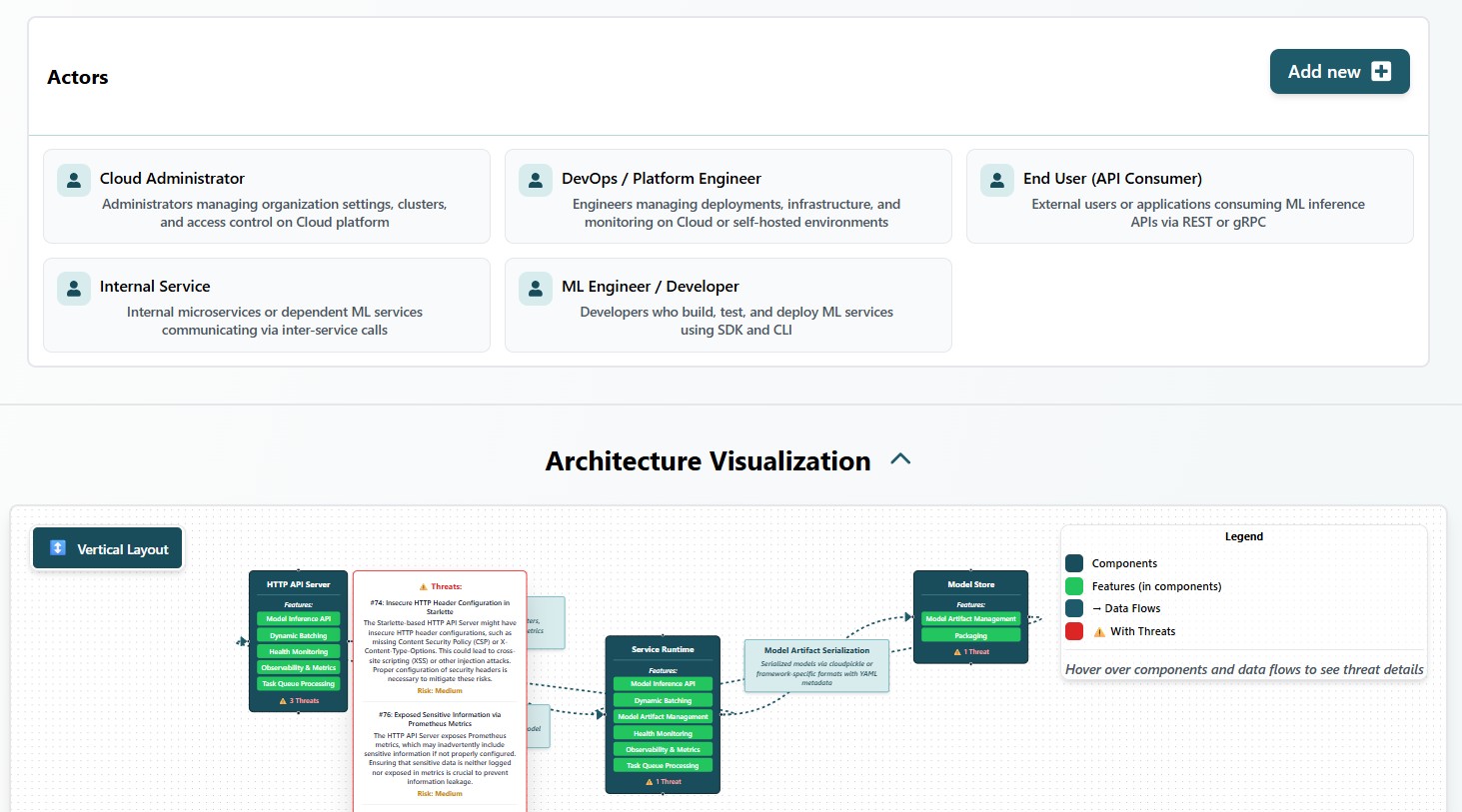Click the DevOps / Platform Engineer person icon
The height and width of the screenshot is (812, 1462).
[x=536, y=180]
